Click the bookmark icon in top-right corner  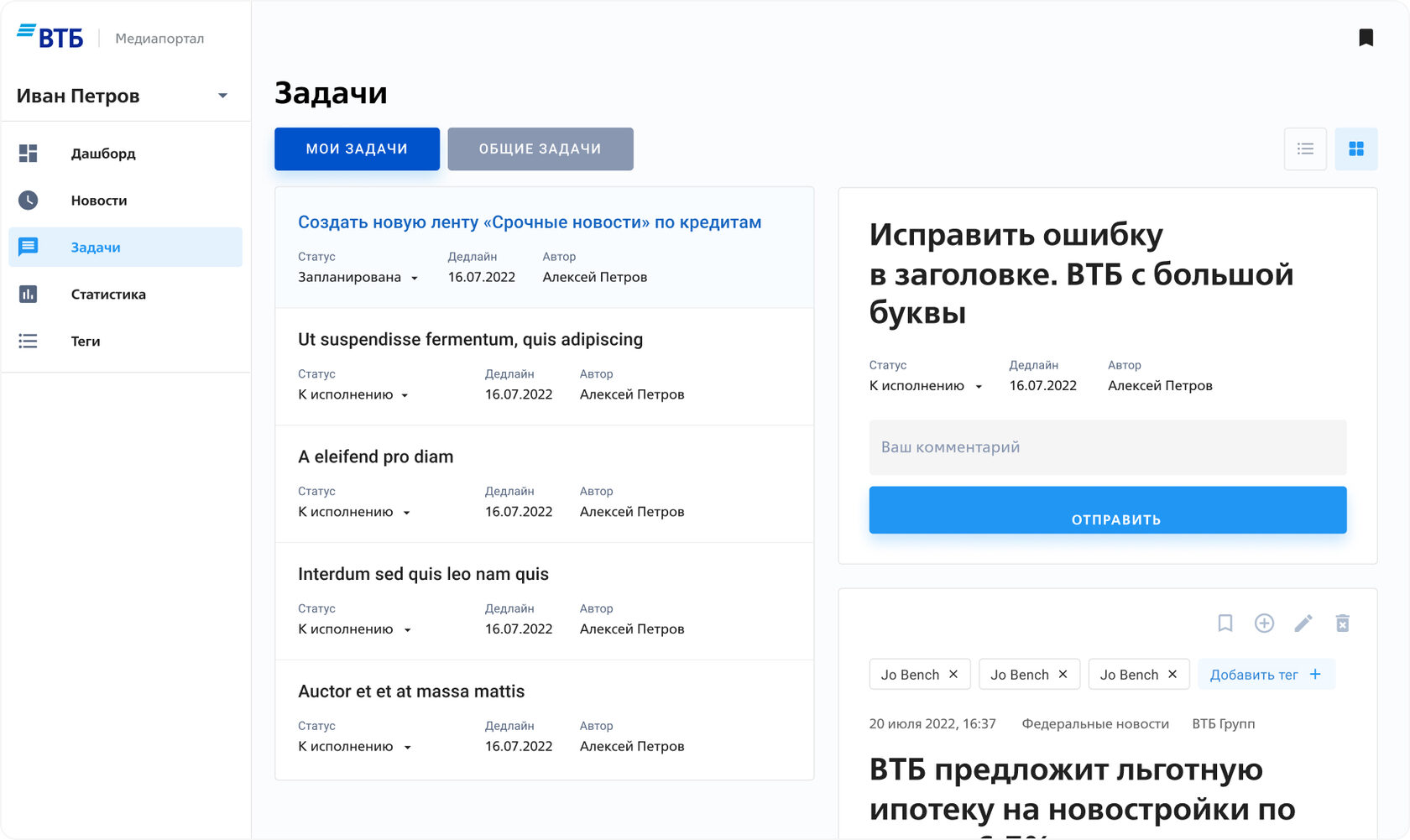point(1366,38)
